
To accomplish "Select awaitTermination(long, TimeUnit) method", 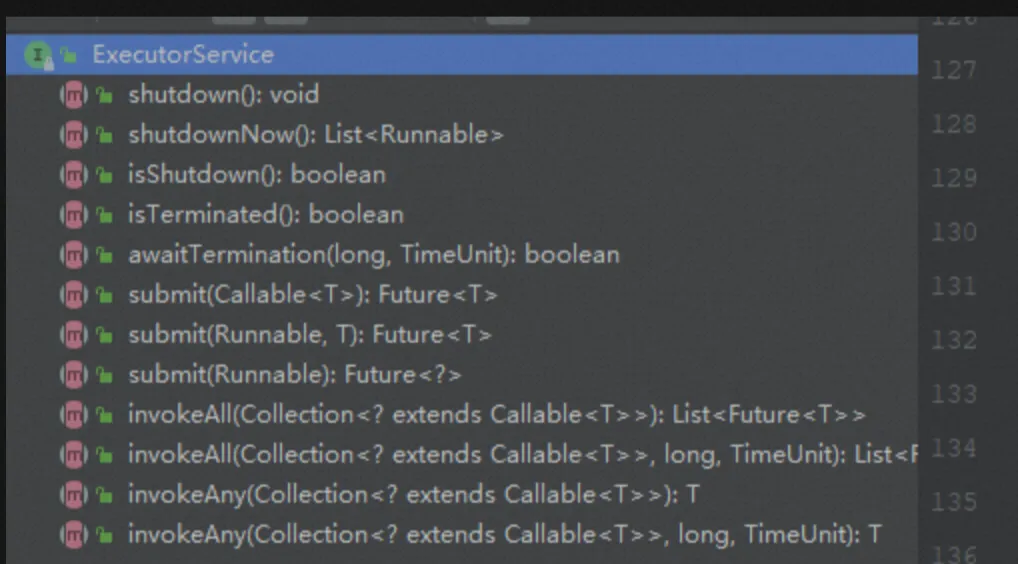I will tap(373, 255).
